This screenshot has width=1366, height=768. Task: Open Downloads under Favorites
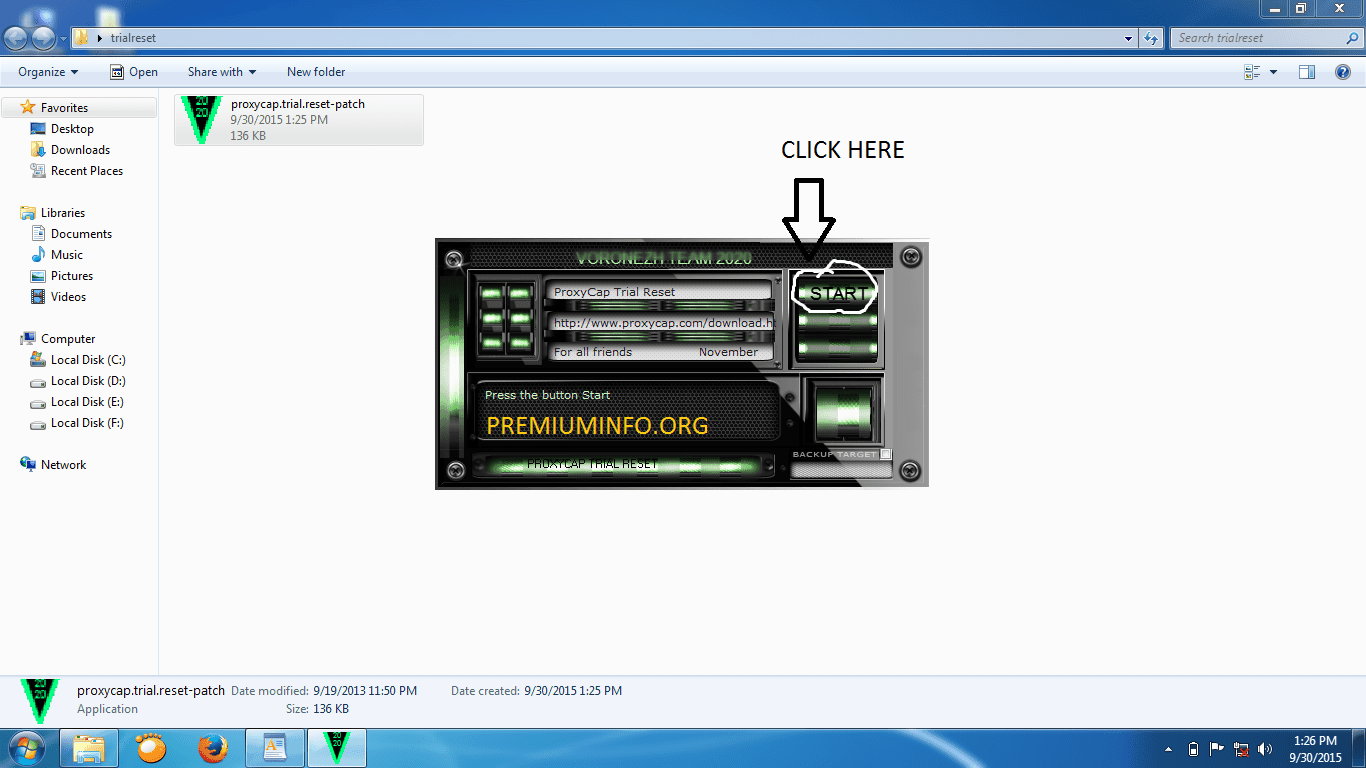coord(80,150)
